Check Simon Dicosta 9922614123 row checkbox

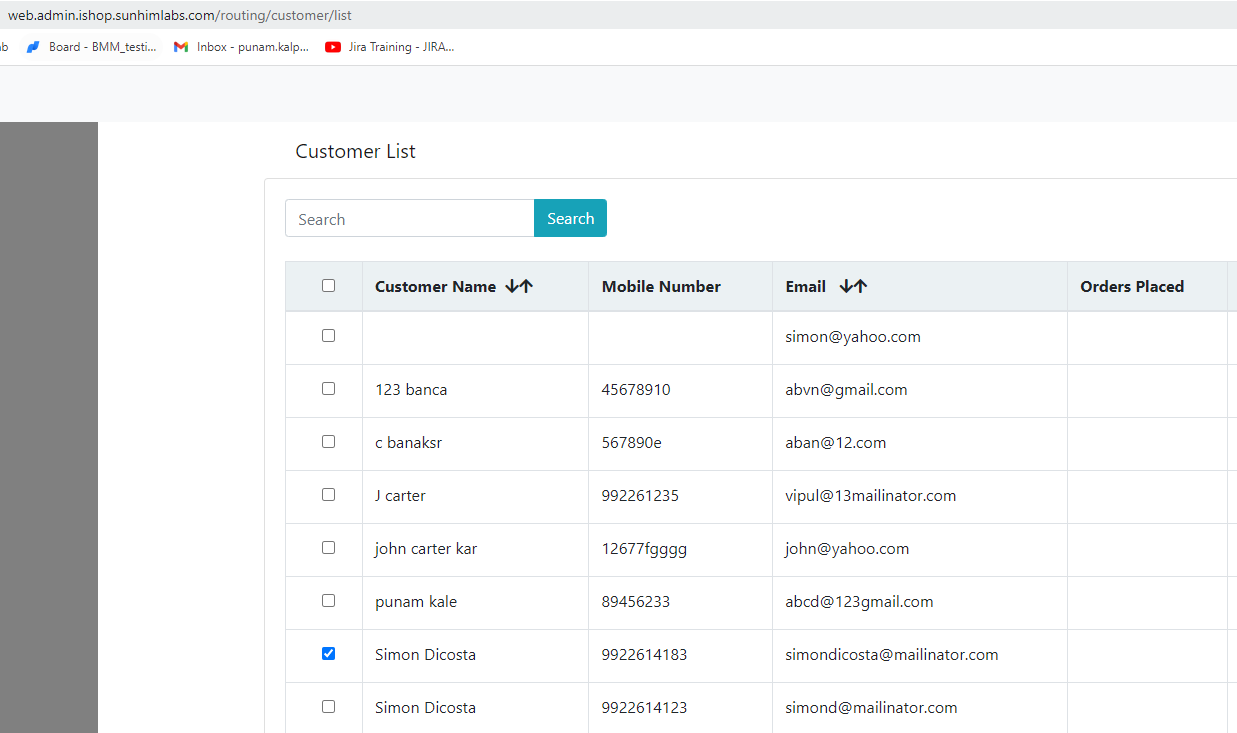pos(328,707)
